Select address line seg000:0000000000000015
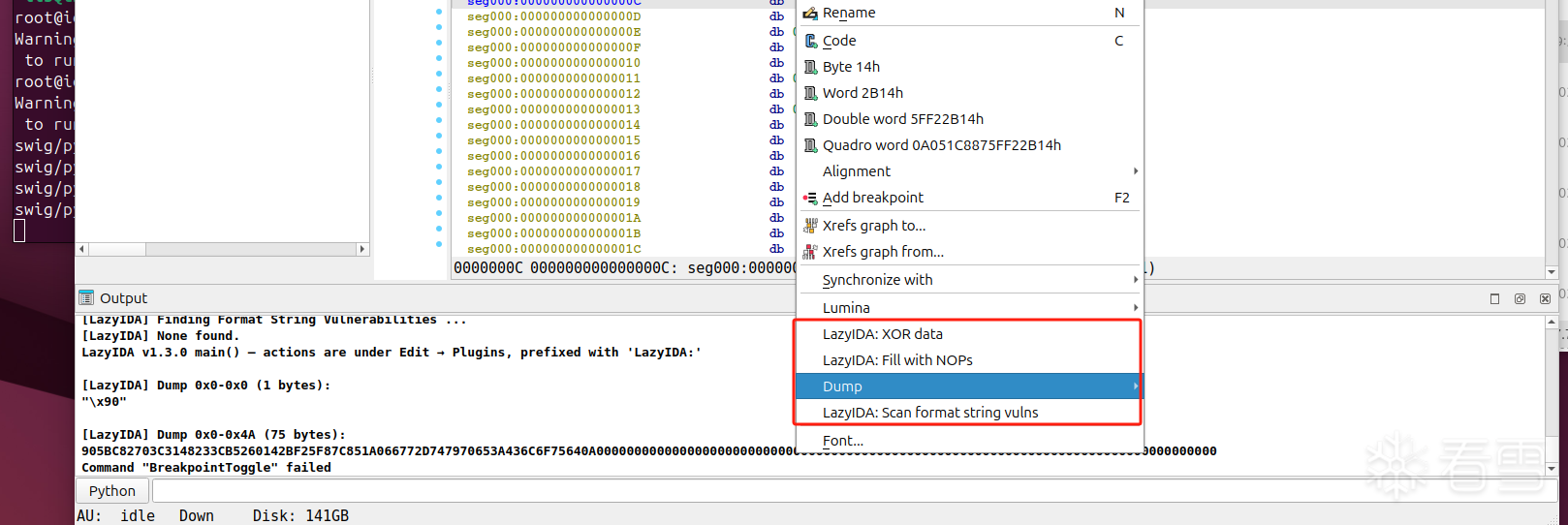The height and width of the screenshot is (525, 1568). point(553,140)
